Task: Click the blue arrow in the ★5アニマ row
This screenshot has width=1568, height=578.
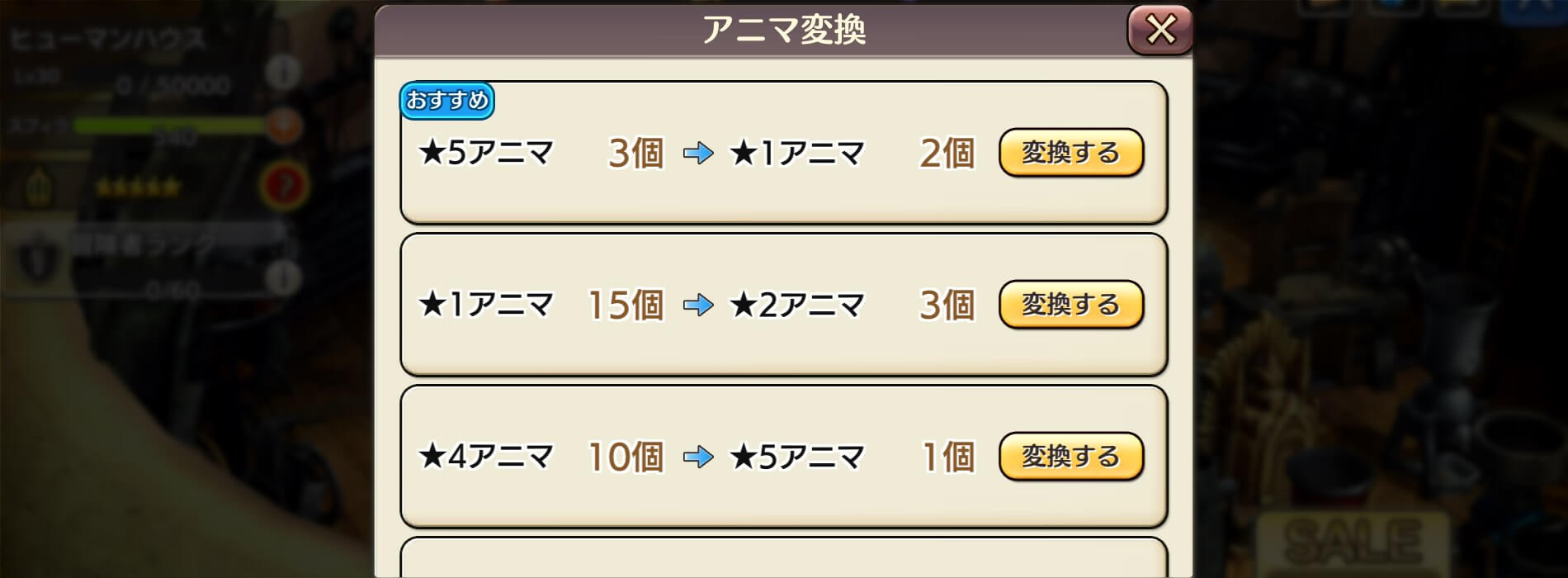Action: pyautogui.click(x=698, y=153)
